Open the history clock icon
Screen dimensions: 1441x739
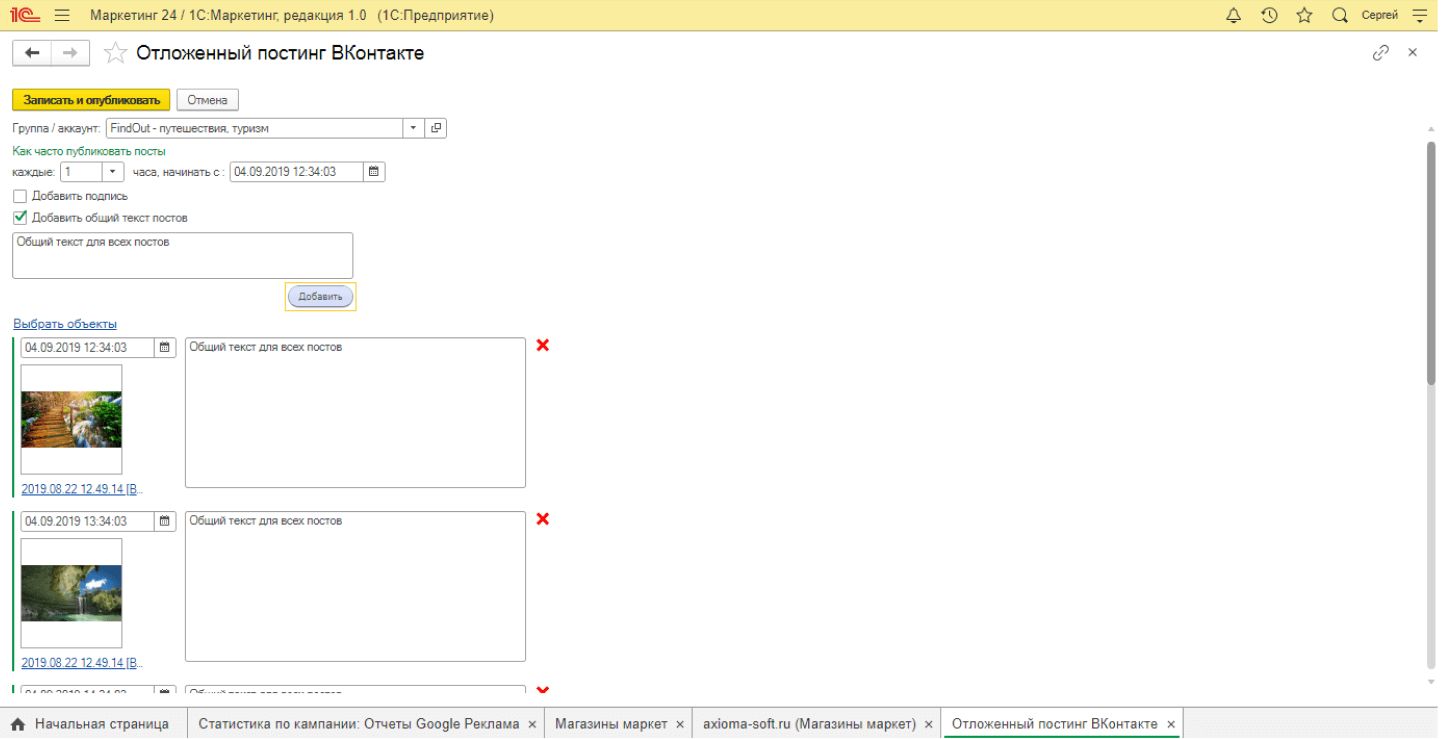(x=1269, y=16)
